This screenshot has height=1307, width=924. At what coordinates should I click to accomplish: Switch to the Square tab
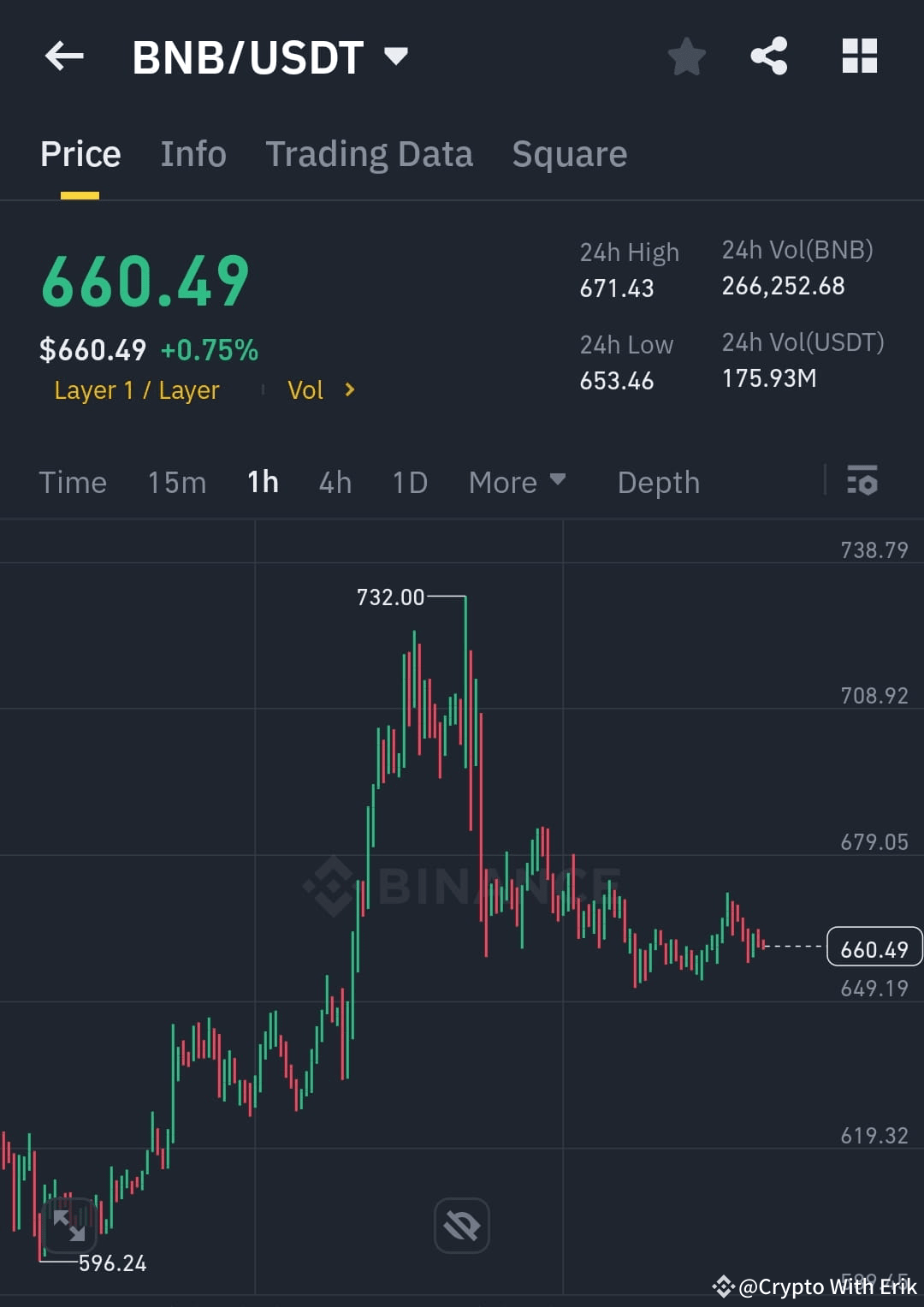[569, 154]
